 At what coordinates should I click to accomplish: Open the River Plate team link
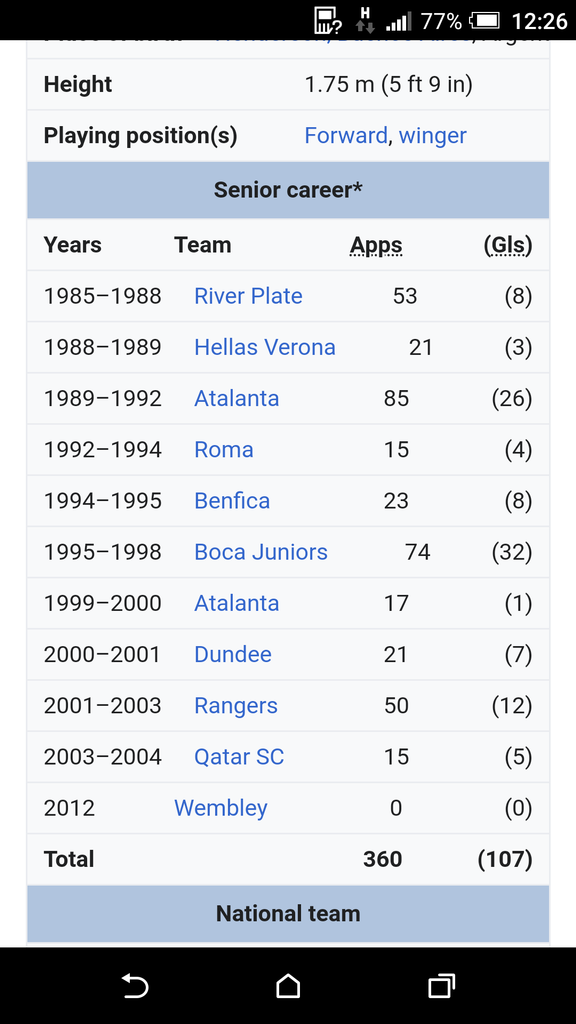pyautogui.click(x=248, y=296)
